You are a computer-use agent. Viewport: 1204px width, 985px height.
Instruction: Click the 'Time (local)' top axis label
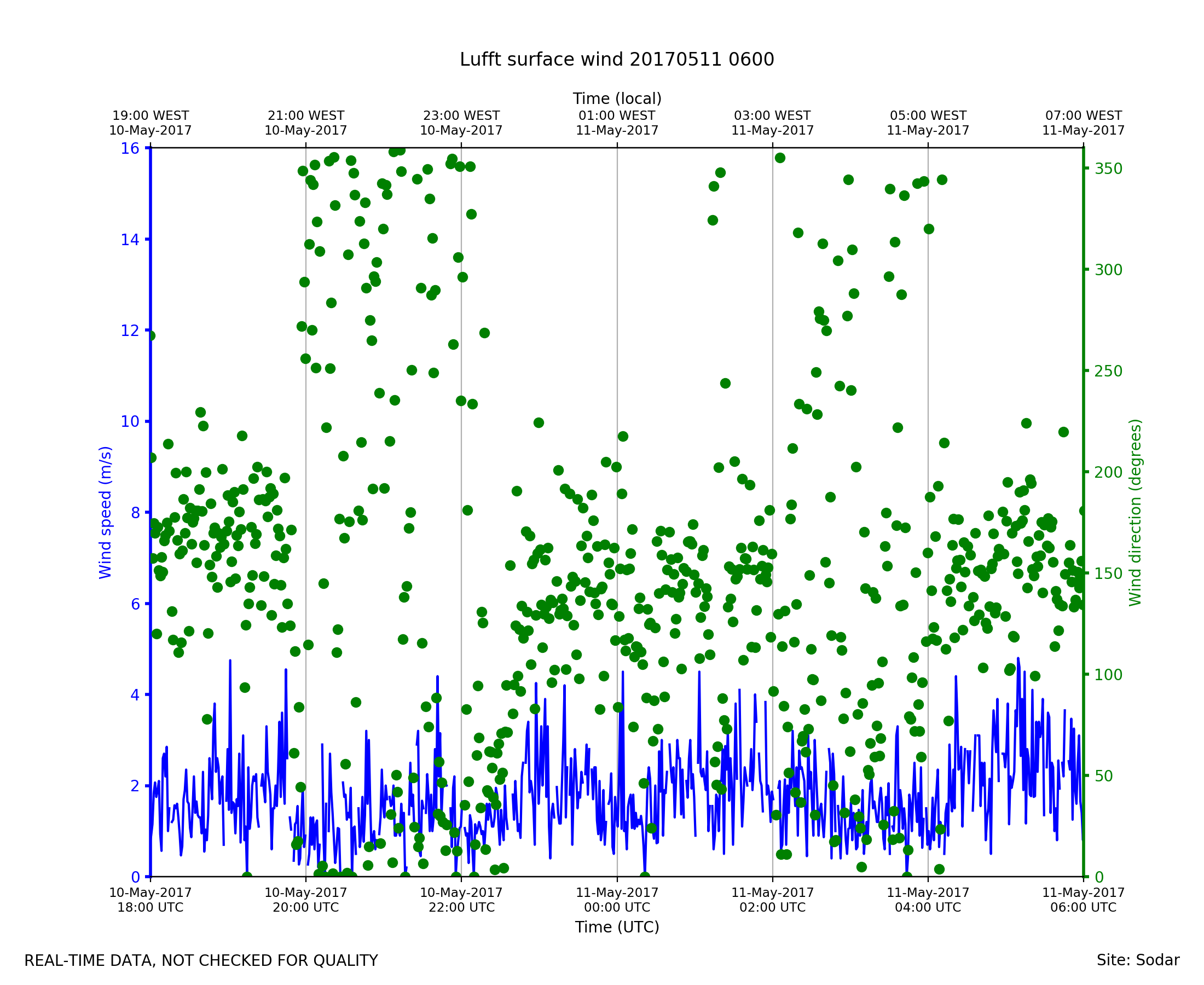click(617, 99)
